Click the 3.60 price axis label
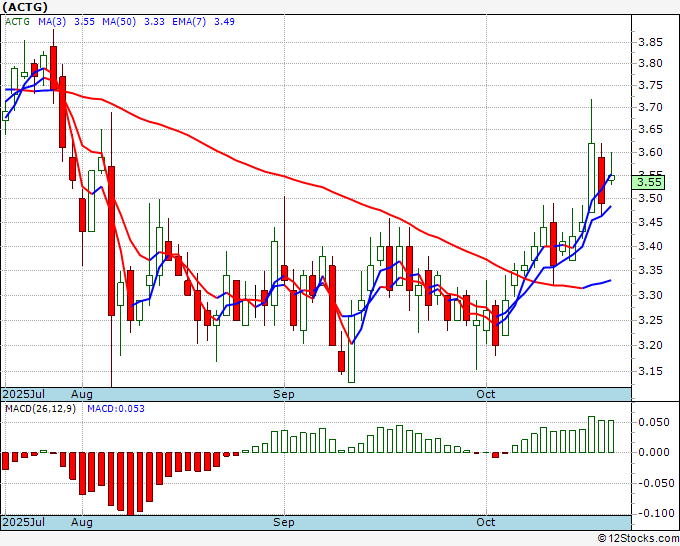680x546 pixels. coord(650,152)
